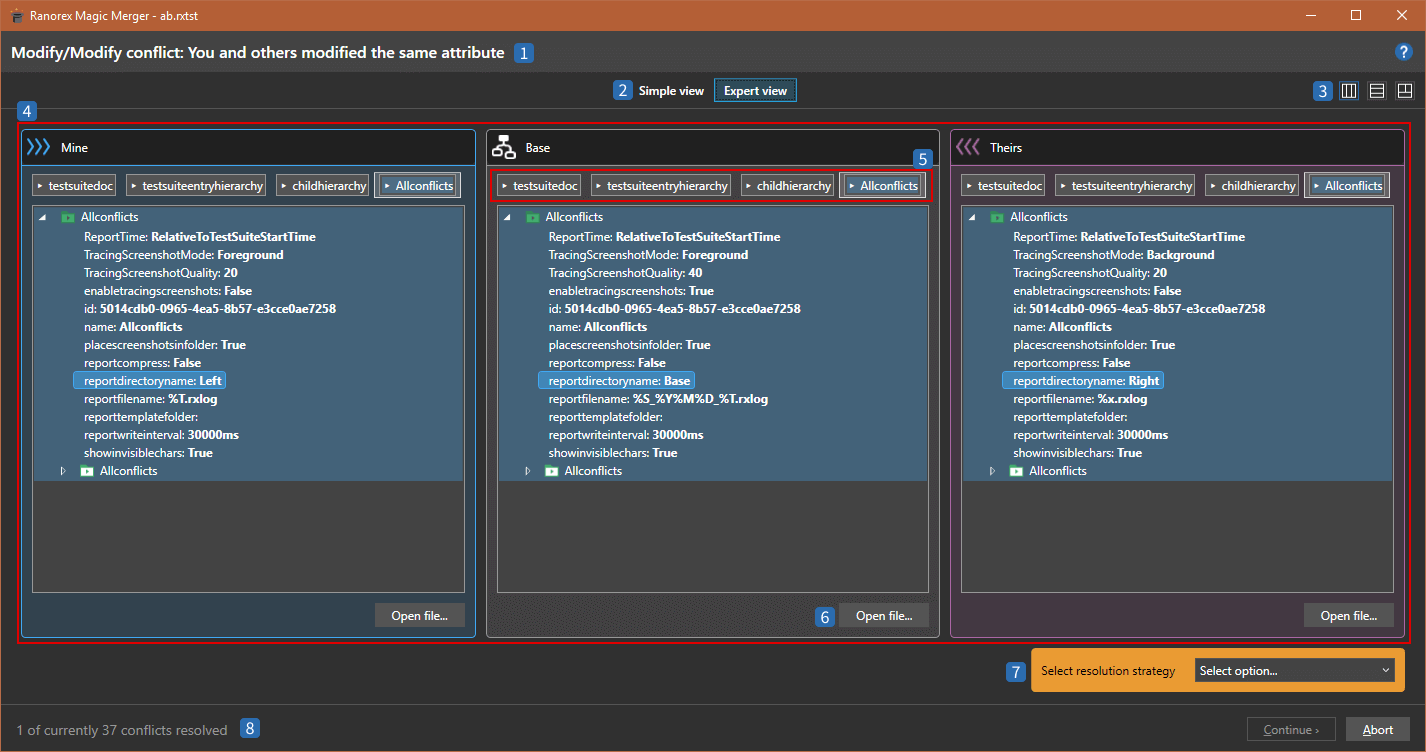Image resolution: width=1426 pixels, height=752 pixels.
Task: Click enabletracingscreenshots: True in Base
Action: (x=631, y=291)
